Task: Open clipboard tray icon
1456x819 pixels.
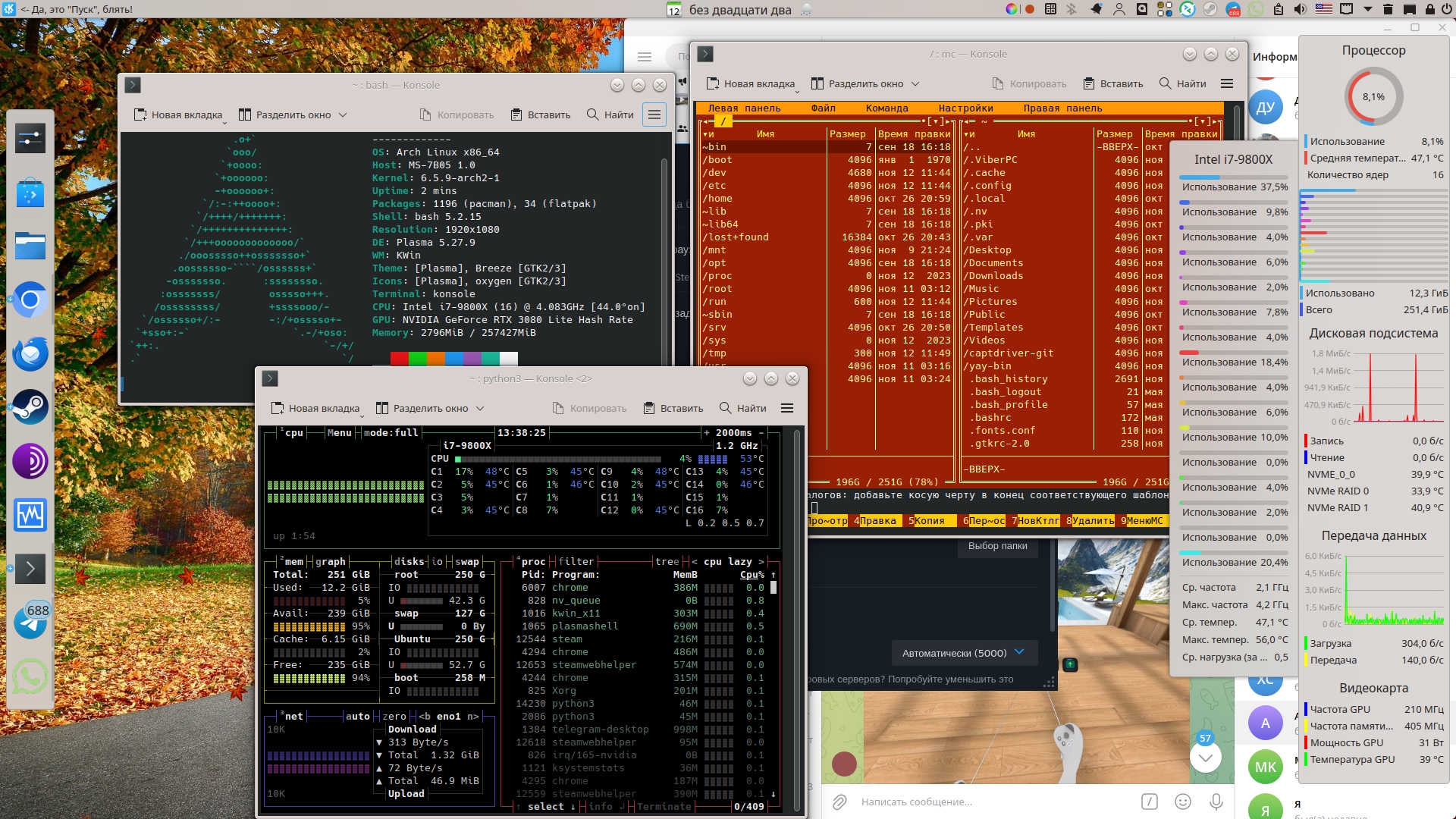Action: tap(1279, 9)
